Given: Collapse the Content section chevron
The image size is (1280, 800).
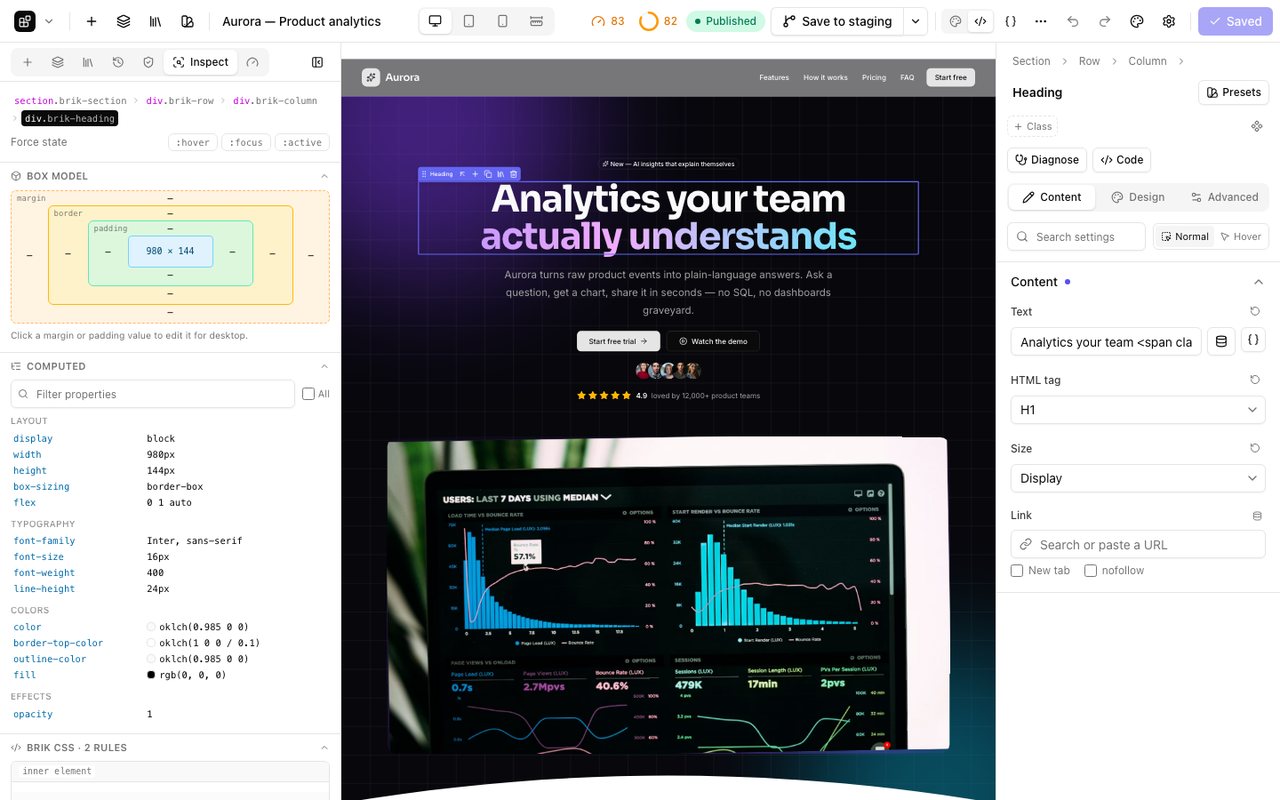Looking at the screenshot, I should 1258,282.
